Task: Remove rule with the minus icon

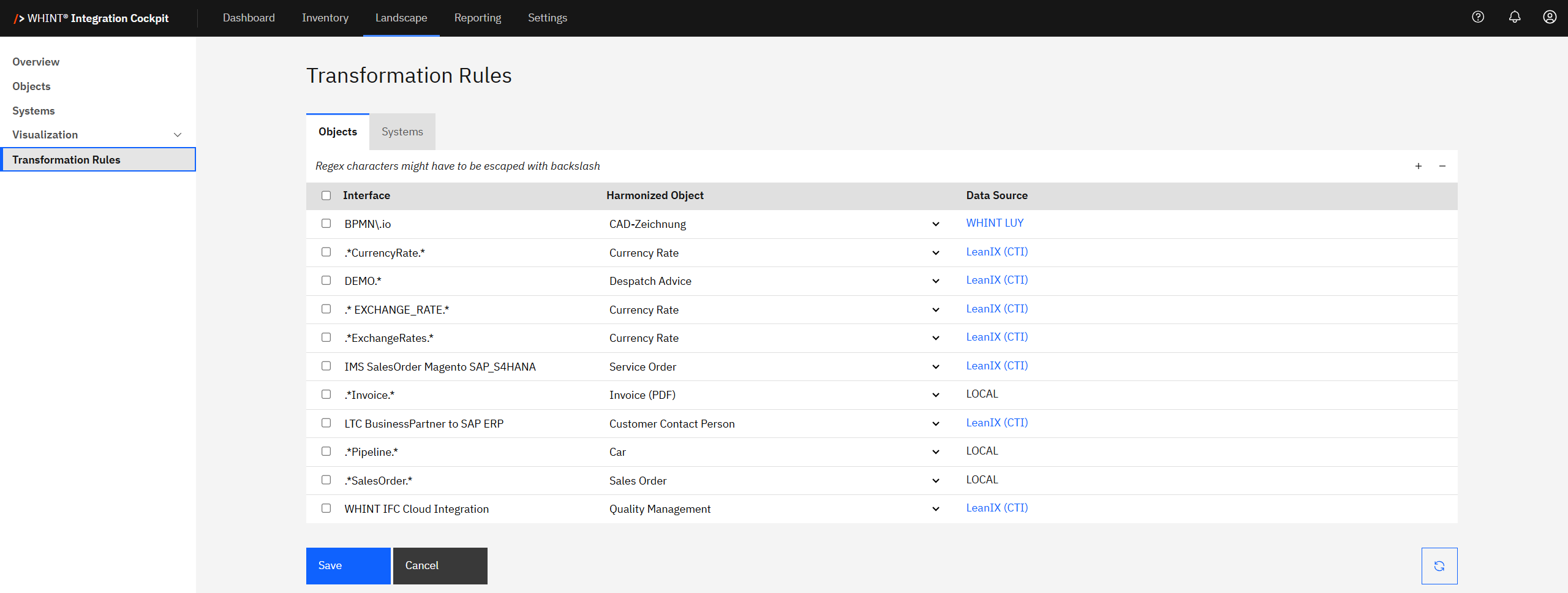Action: pos(1442,166)
